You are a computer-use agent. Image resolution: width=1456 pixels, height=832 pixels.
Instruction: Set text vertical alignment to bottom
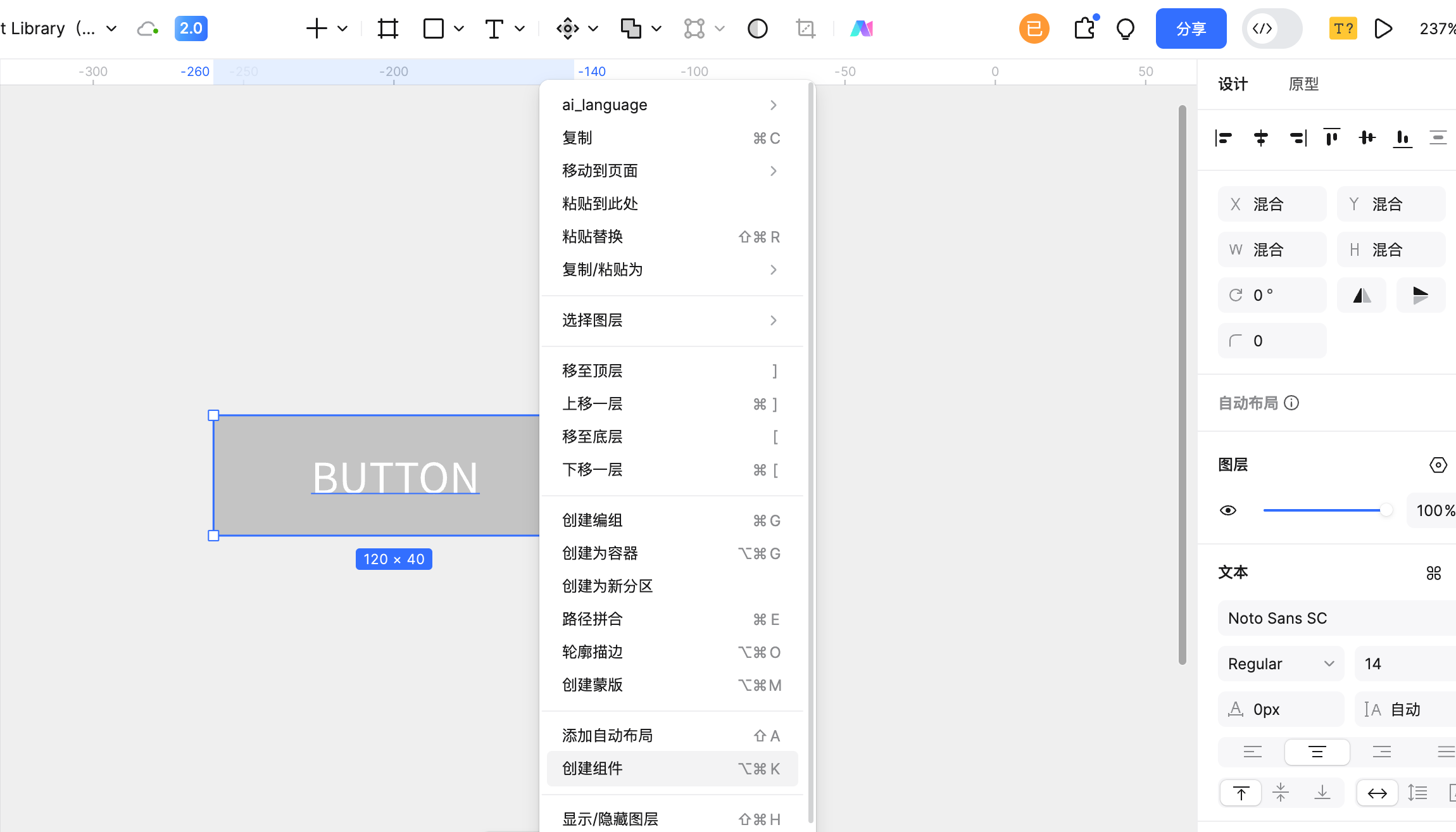[x=1322, y=793]
